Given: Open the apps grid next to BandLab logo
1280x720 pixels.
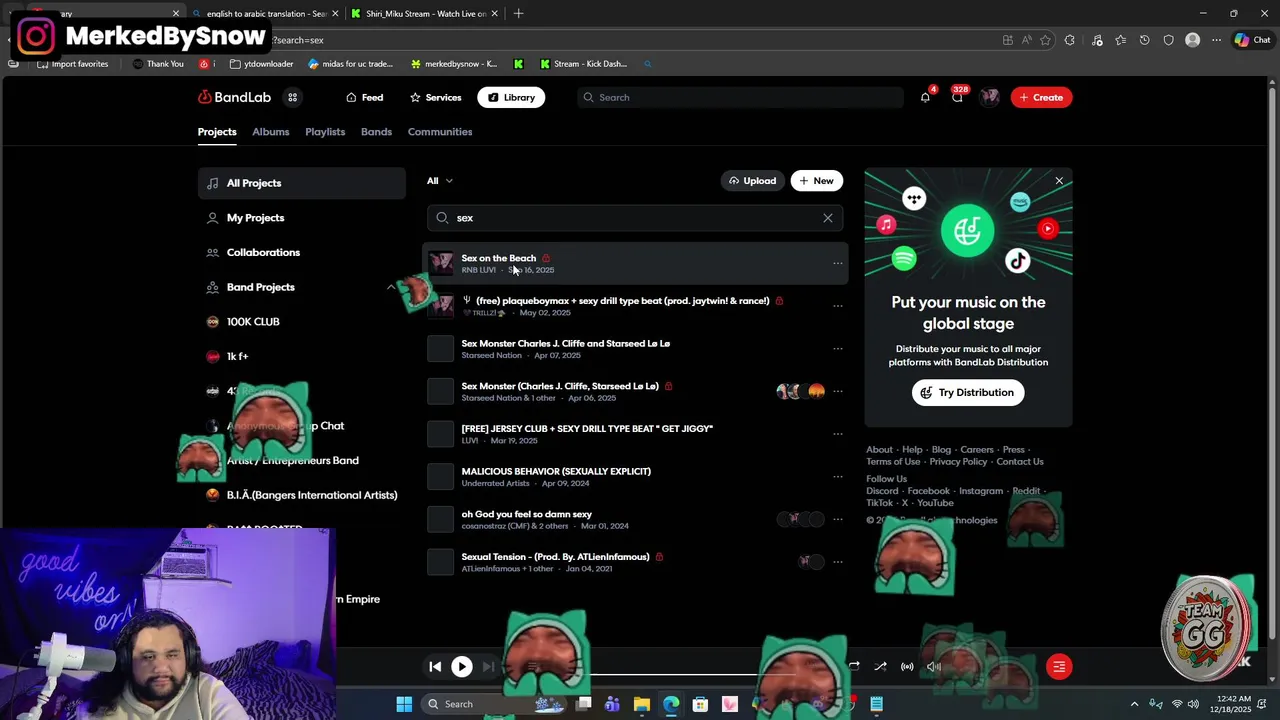Looking at the screenshot, I should pyautogui.click(x=292, y=97).
